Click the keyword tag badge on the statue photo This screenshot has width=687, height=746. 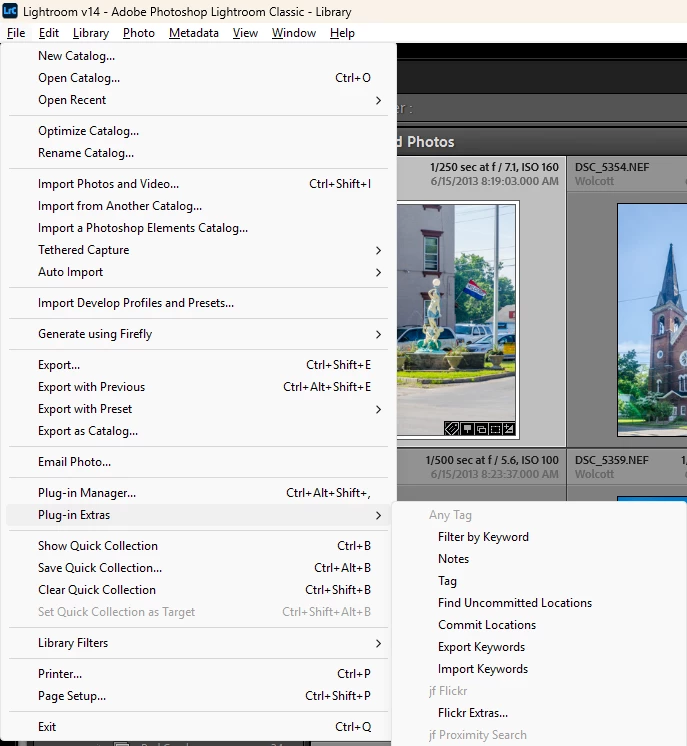pos(451,429)
